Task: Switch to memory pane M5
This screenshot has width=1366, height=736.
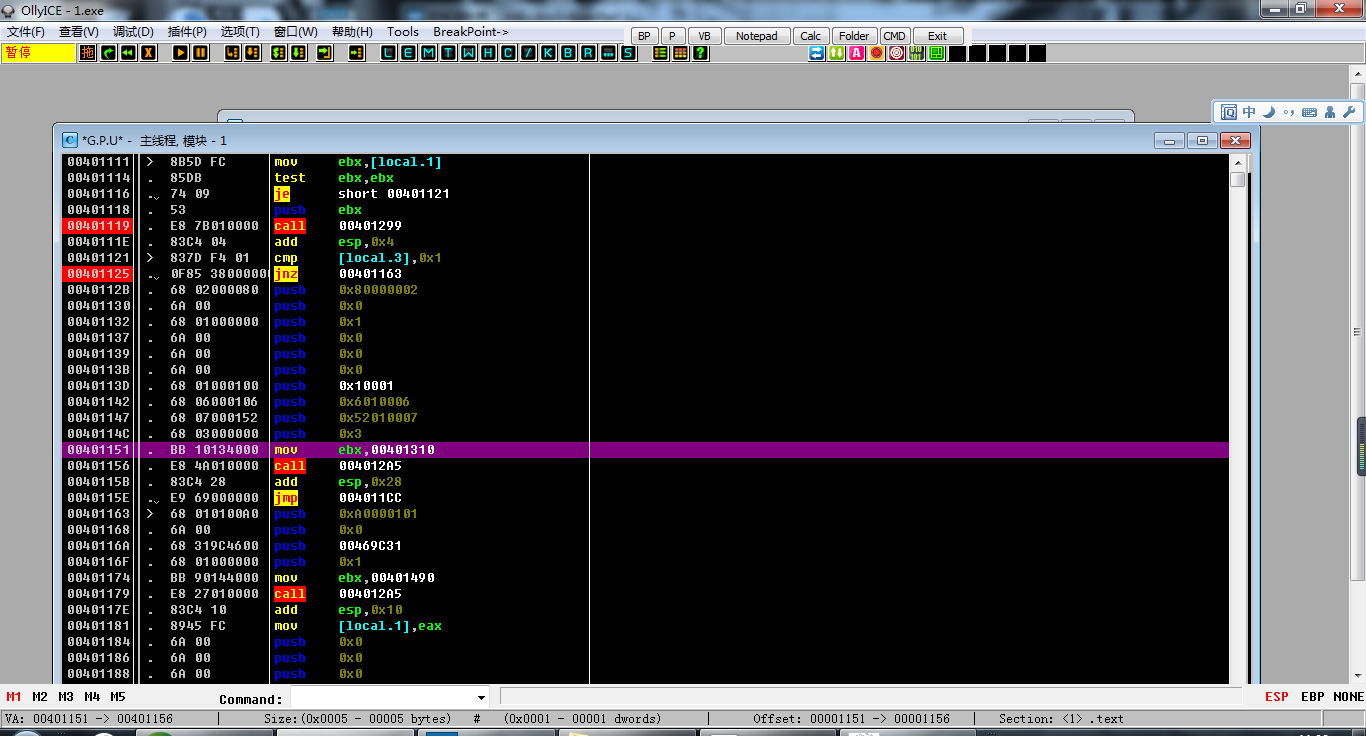Action: (x=118, y=697)
